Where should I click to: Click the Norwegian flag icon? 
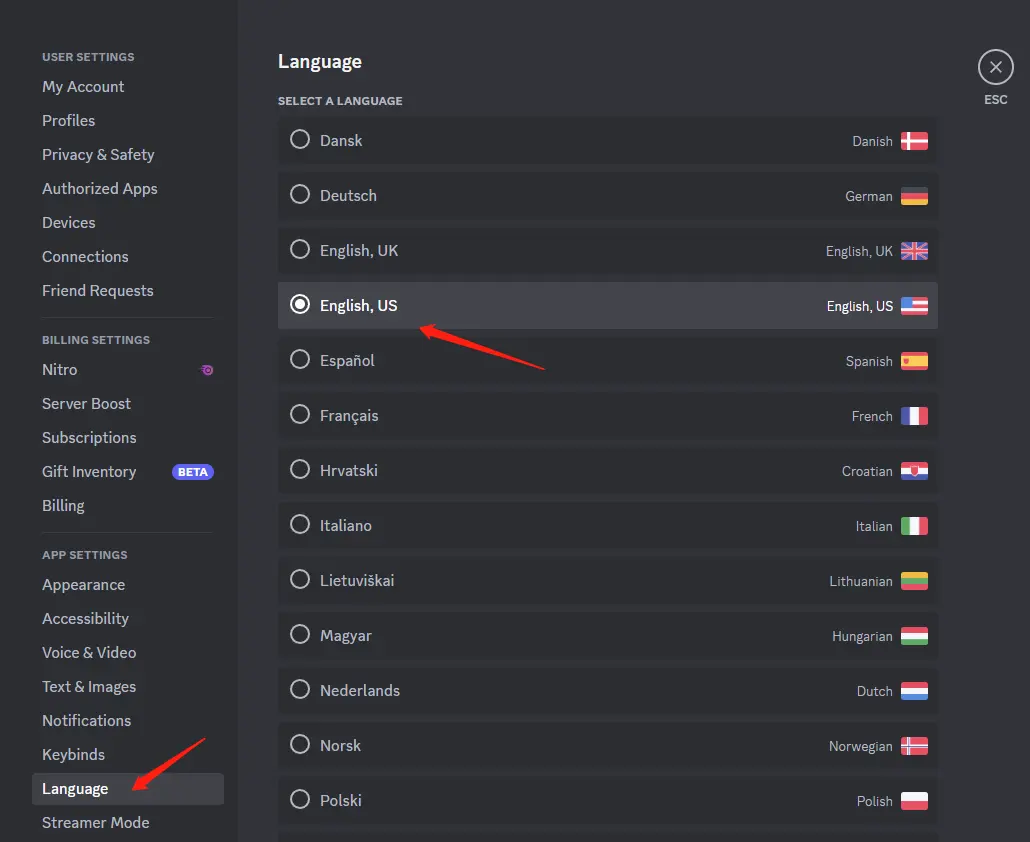click(914, 746)
